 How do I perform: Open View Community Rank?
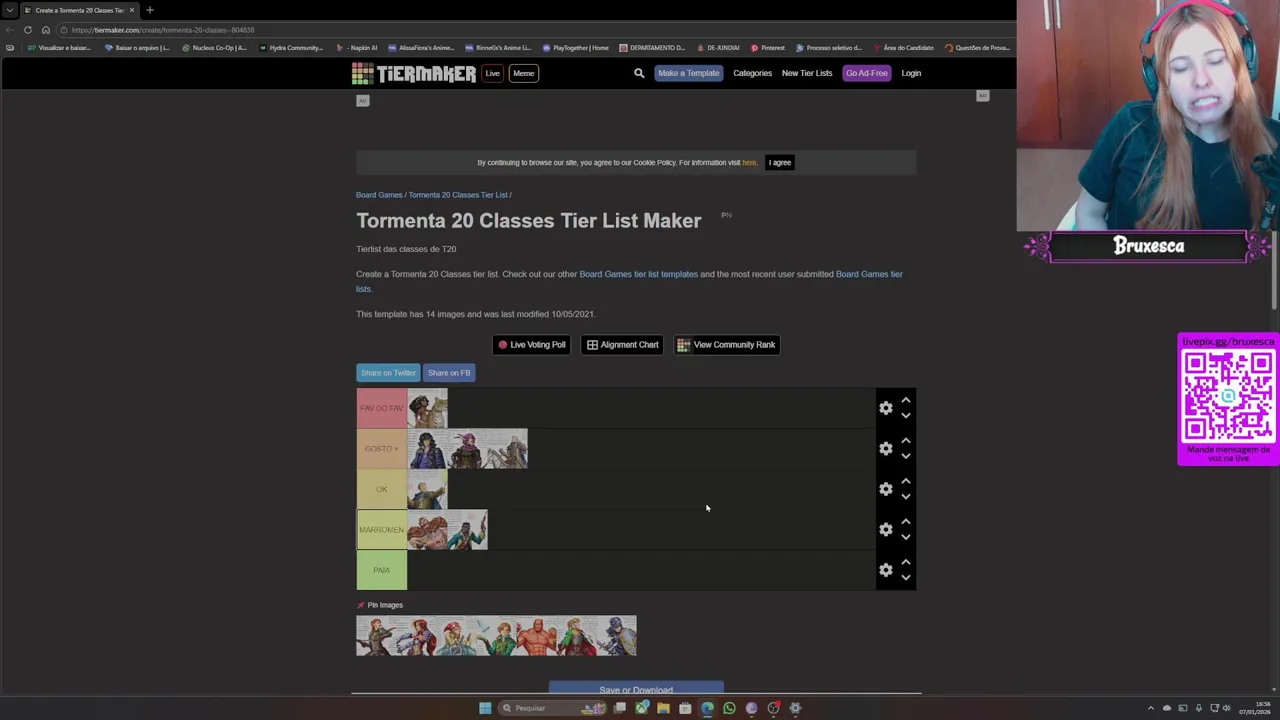(x=726, y=345)
